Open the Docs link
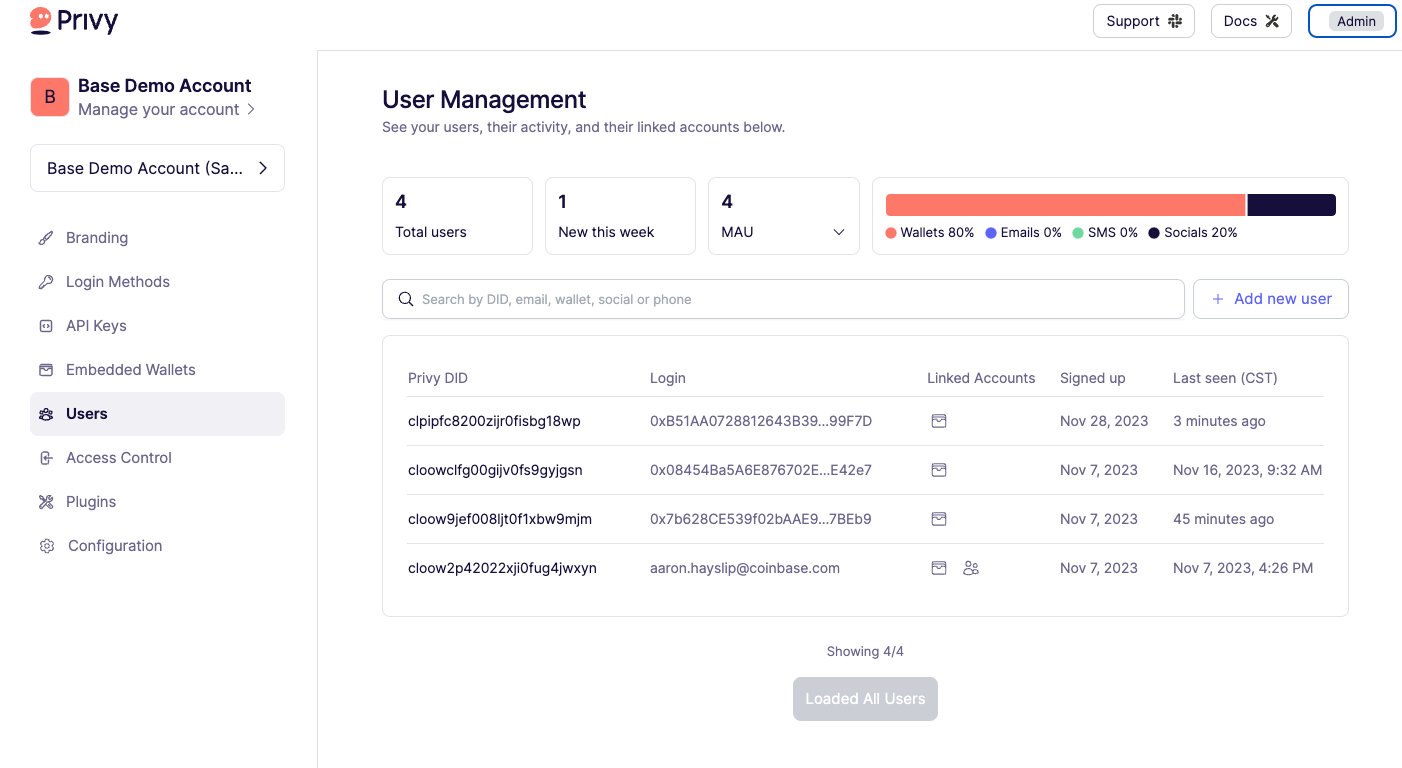The image size is (1402, 768). 1251,21
